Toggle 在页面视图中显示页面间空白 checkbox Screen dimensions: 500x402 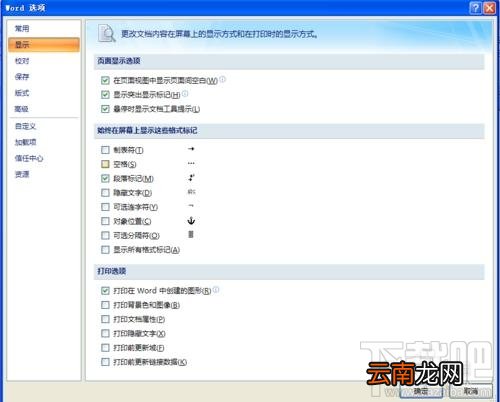pos(105,80)
